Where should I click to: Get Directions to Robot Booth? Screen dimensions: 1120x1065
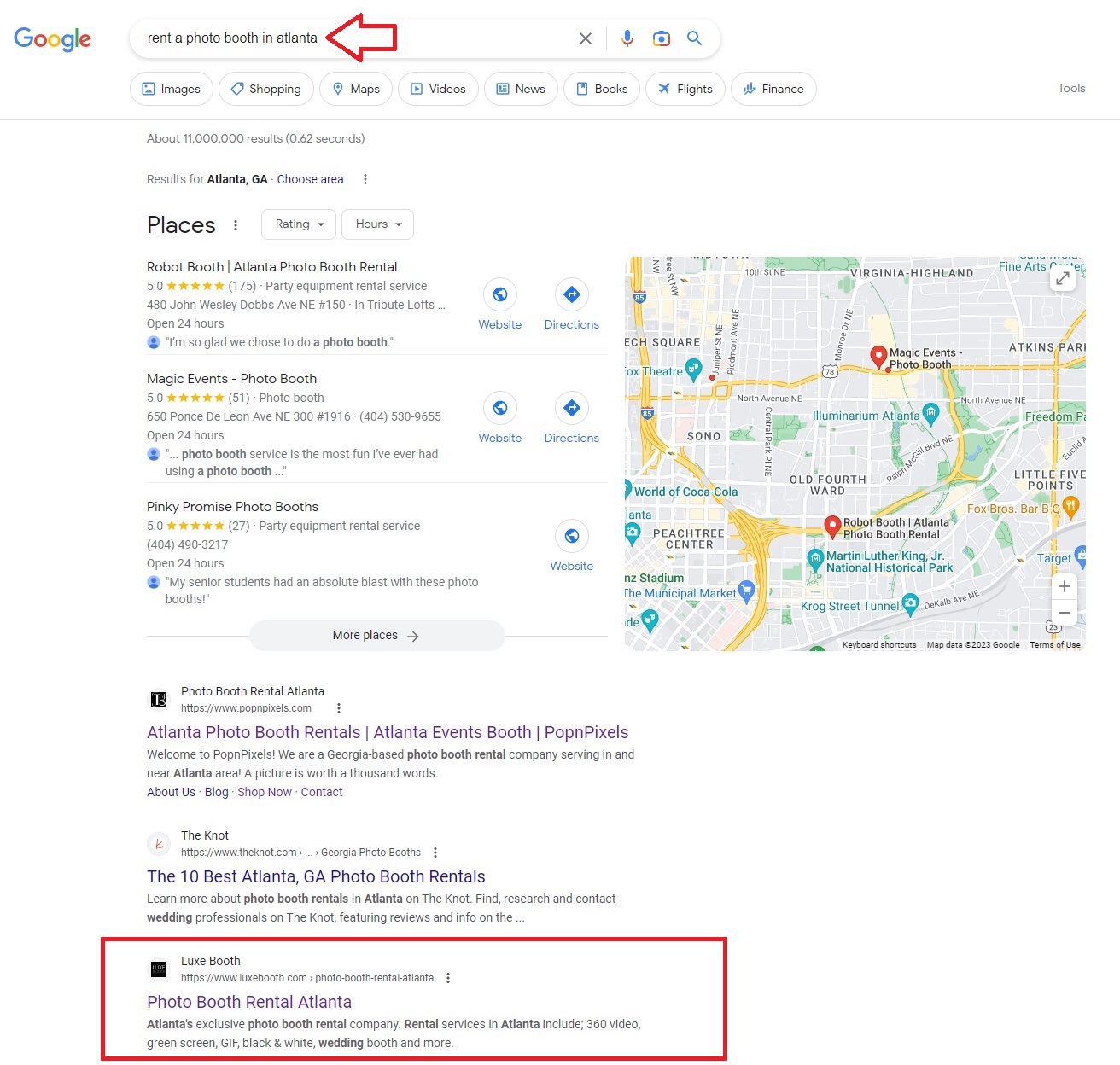[x=572, y=294]
